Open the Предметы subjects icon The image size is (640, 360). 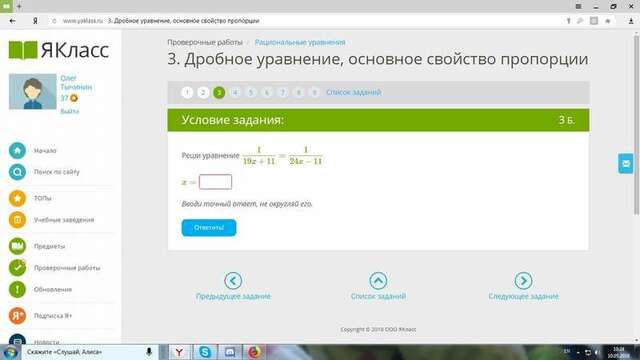coord(17,246)
